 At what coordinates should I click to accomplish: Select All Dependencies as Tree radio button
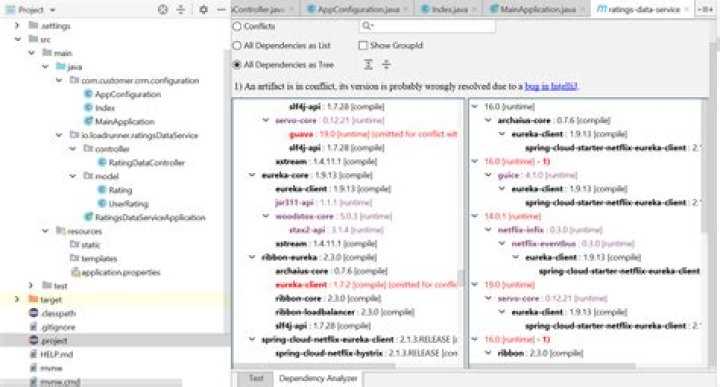click(x=237, y=65)
